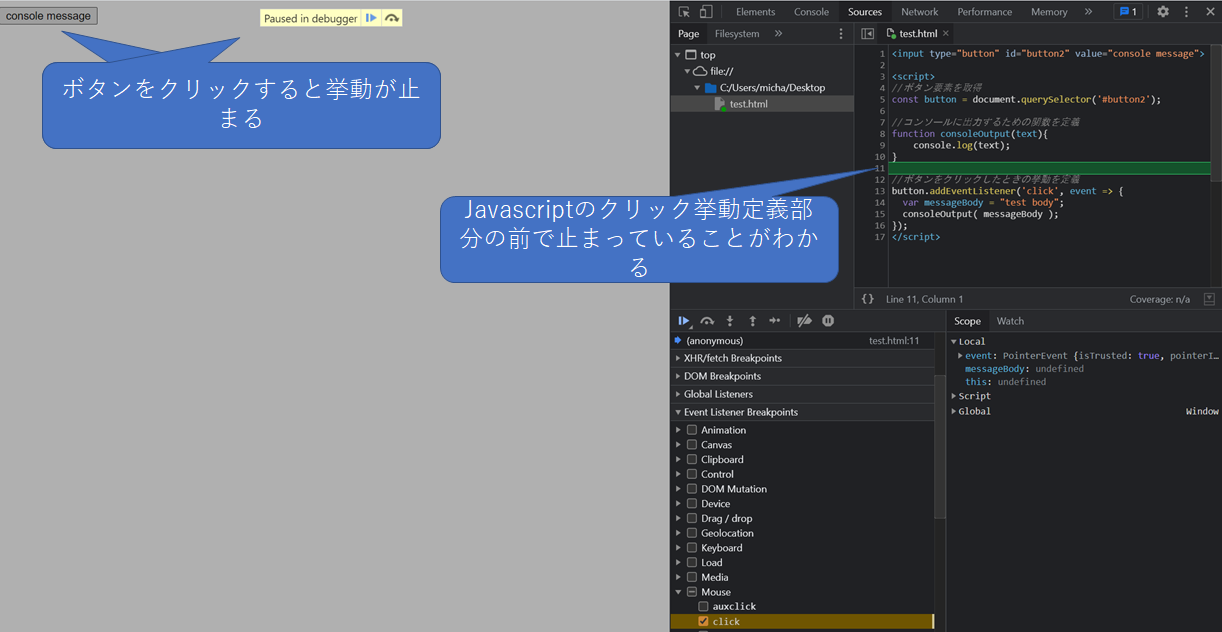Click the coverage details icon in editor status bar
The image size is (1222, 632).
coord(1209,299)
